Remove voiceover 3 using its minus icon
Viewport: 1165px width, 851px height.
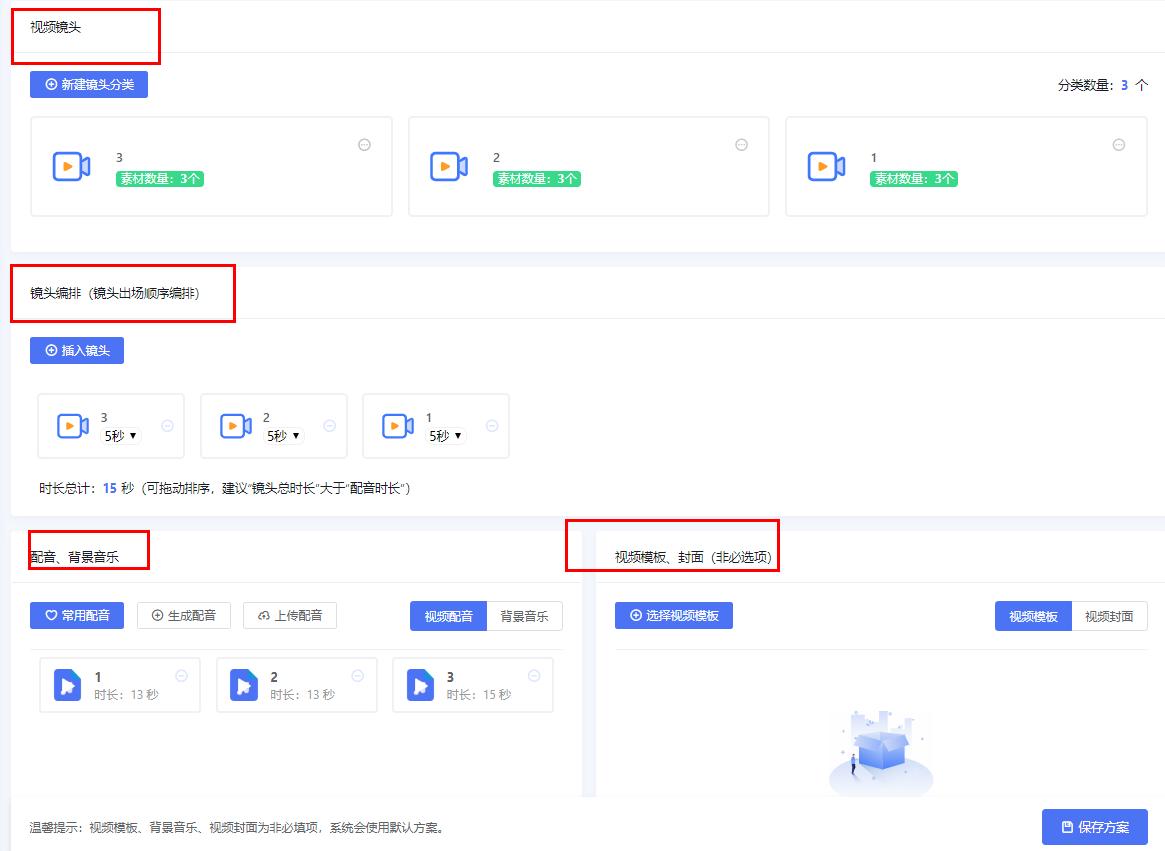[x=534, y=676]
